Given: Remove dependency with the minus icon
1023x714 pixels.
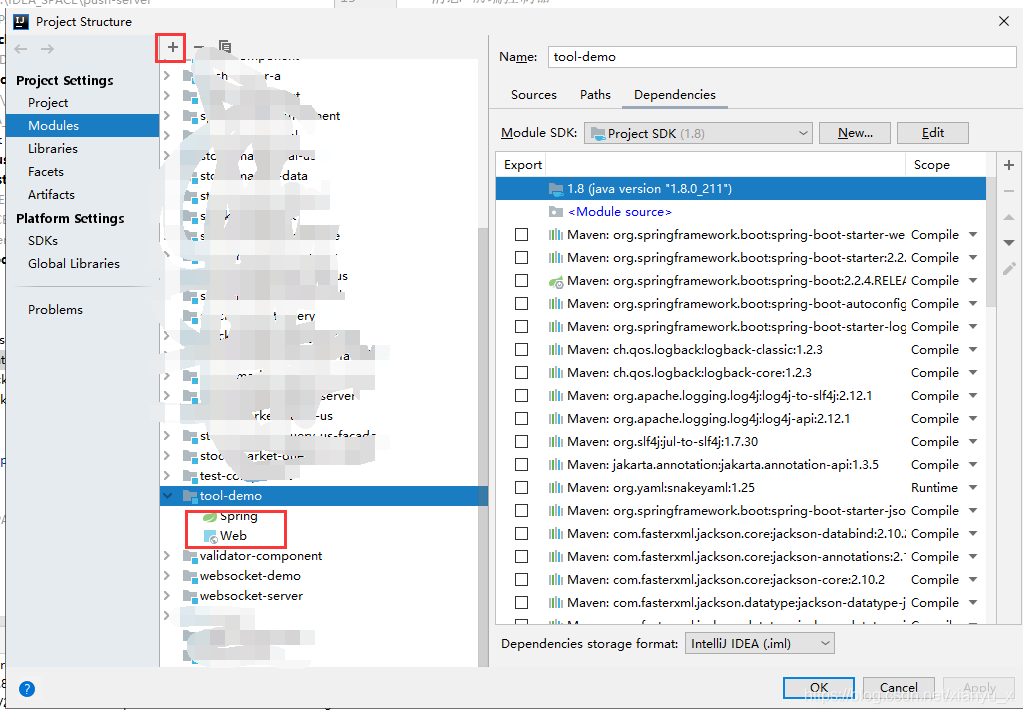Looking at the screenshot, I should point(1009,191).
